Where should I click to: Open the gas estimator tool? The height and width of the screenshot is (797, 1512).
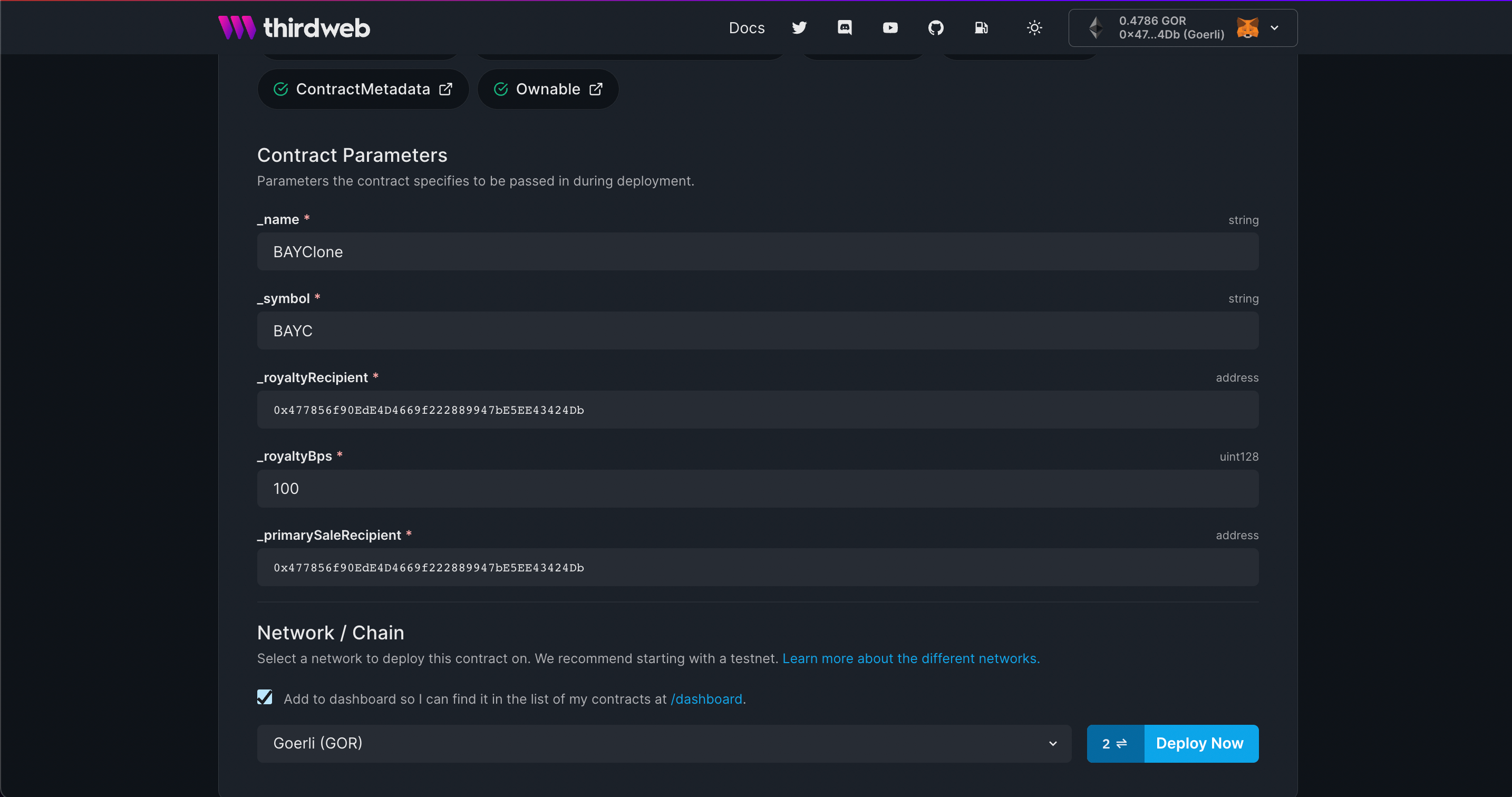982,27
